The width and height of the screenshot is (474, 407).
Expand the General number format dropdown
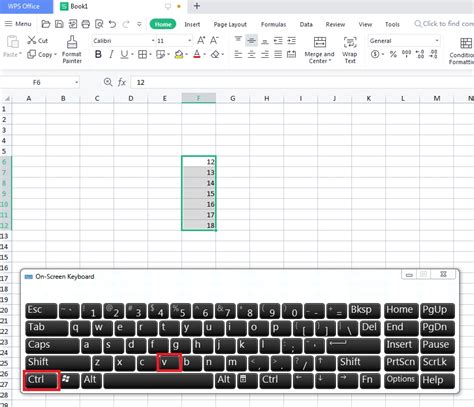(x=437, y=41)
